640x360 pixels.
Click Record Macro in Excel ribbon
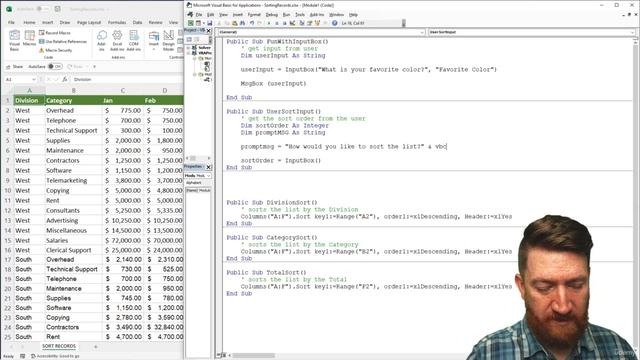55,33
